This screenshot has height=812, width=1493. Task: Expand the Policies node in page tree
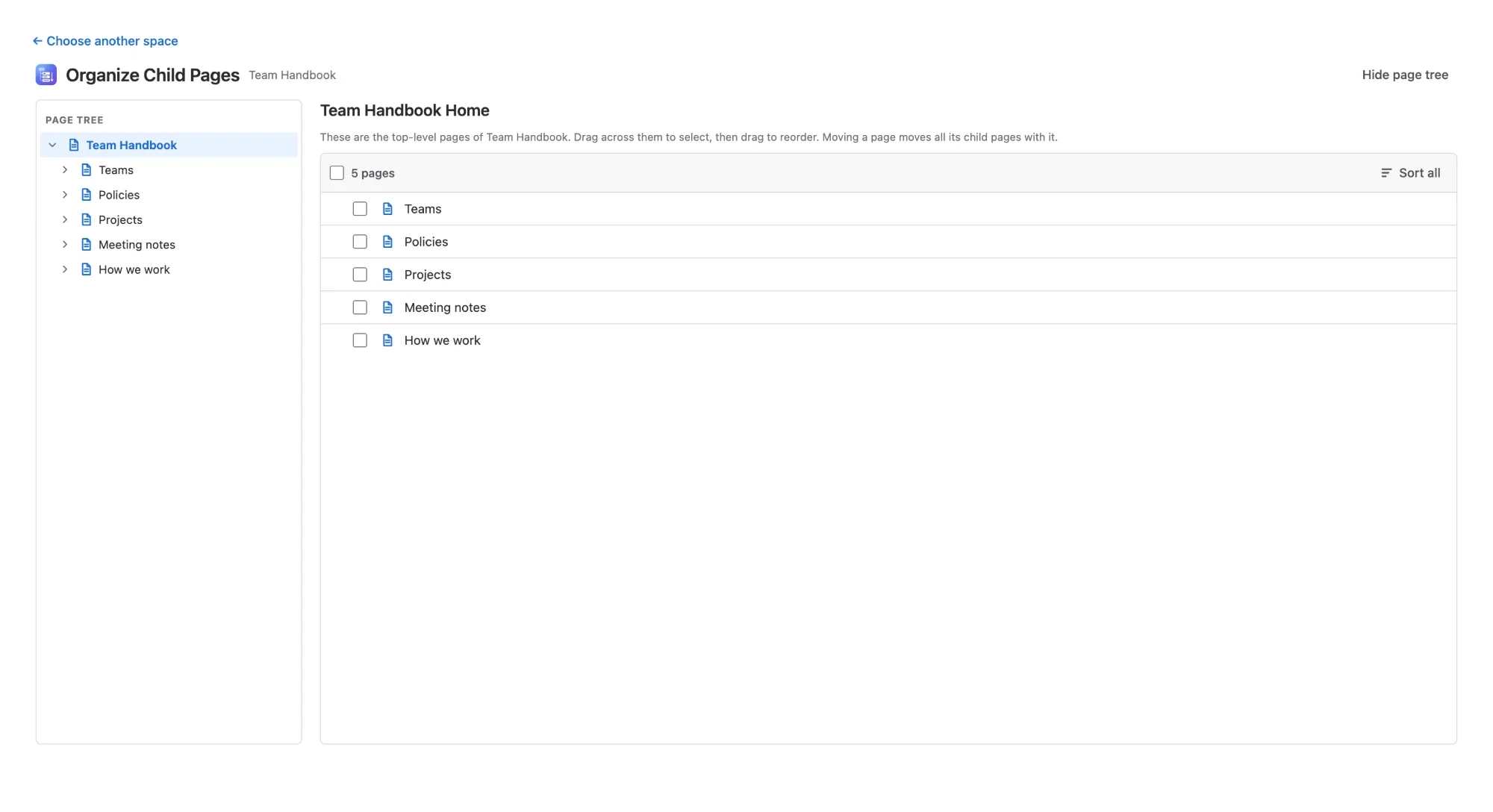pyautogui.click(x=65, y=195)
